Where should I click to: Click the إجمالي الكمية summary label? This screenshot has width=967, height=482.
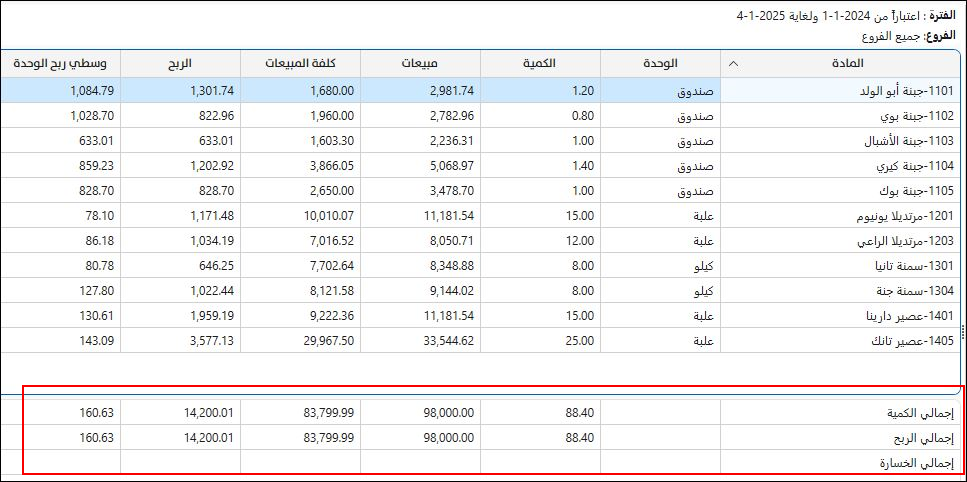coord(921,414)
